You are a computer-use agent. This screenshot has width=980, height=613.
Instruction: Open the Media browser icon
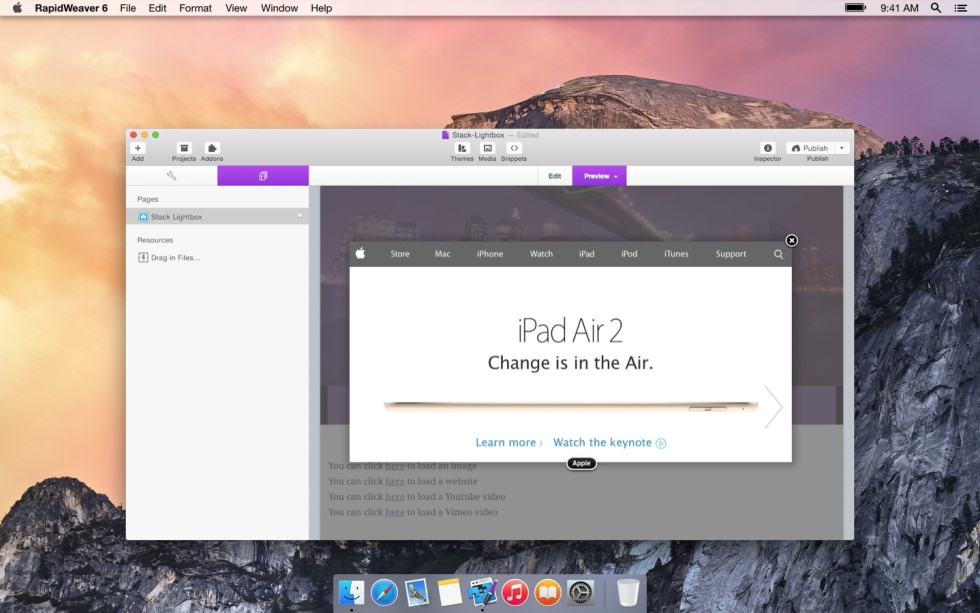tap(488, 148)
